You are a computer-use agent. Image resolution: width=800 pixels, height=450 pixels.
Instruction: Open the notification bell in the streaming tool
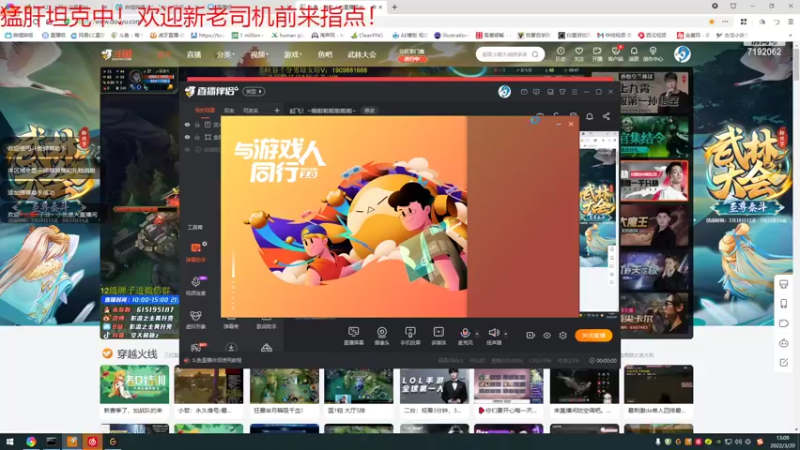click(x=589, y=116)
